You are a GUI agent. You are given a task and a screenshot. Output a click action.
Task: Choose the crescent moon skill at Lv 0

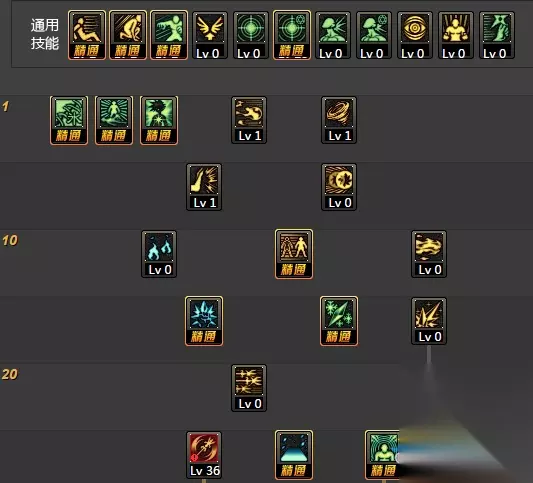(339, 187)
